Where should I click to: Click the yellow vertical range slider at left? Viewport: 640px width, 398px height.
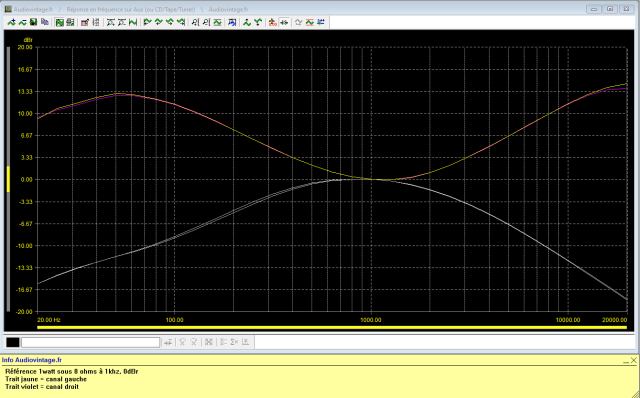(8, 179)
